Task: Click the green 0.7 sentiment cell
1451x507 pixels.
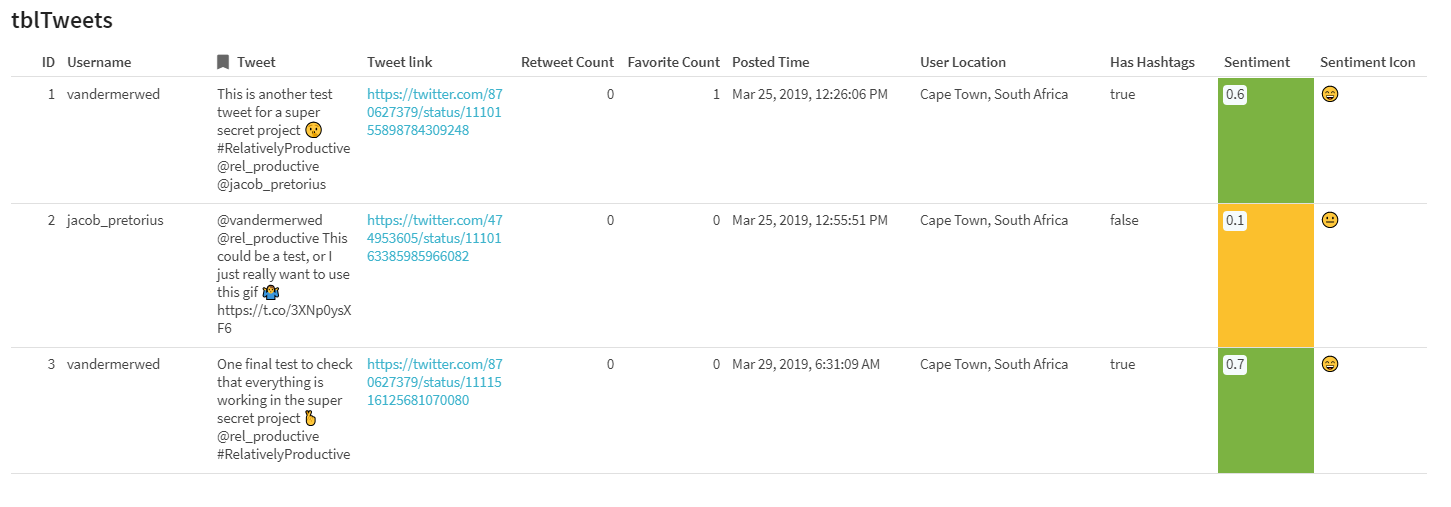Action: 1265,410
